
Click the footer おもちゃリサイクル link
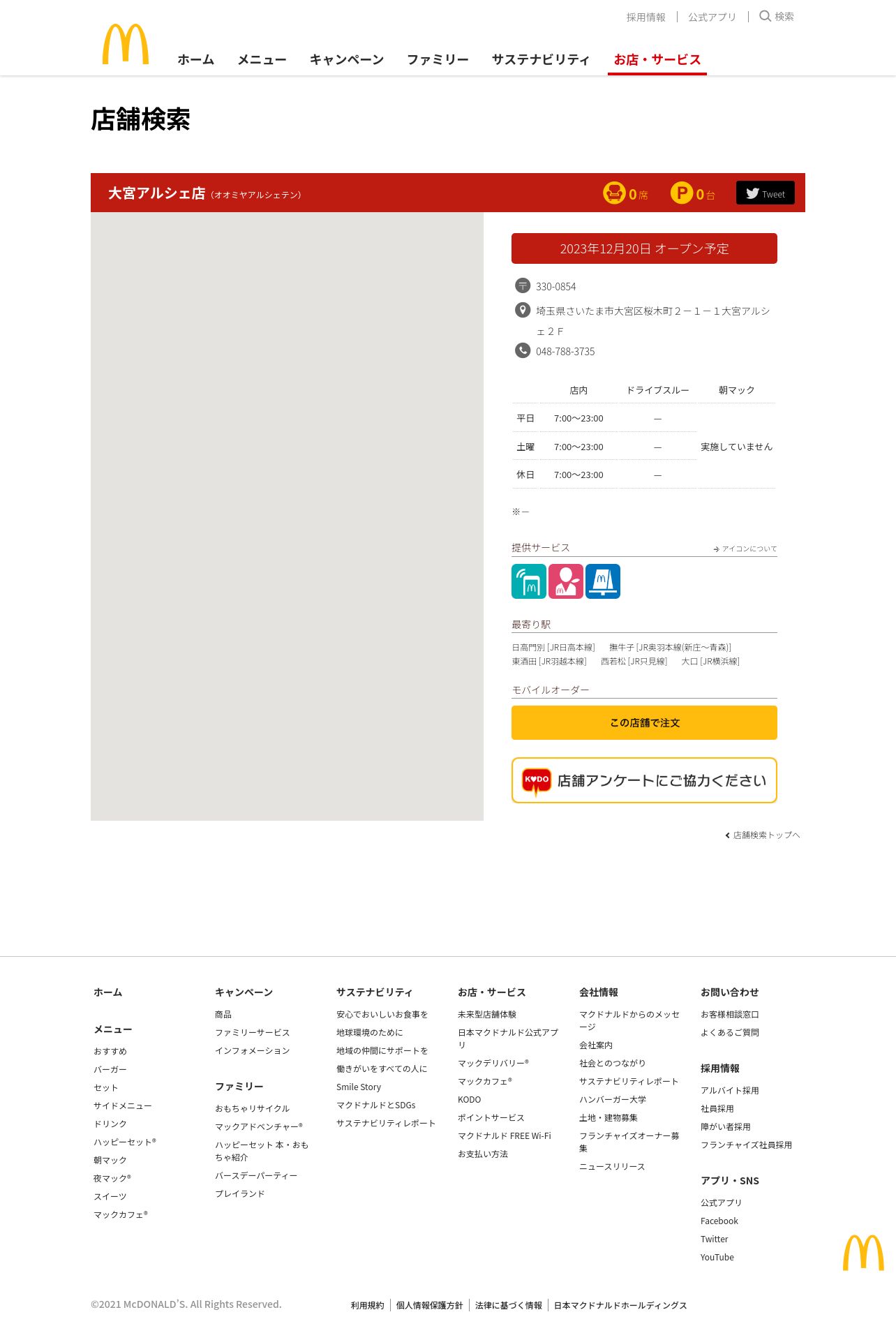pos(253,1108)
